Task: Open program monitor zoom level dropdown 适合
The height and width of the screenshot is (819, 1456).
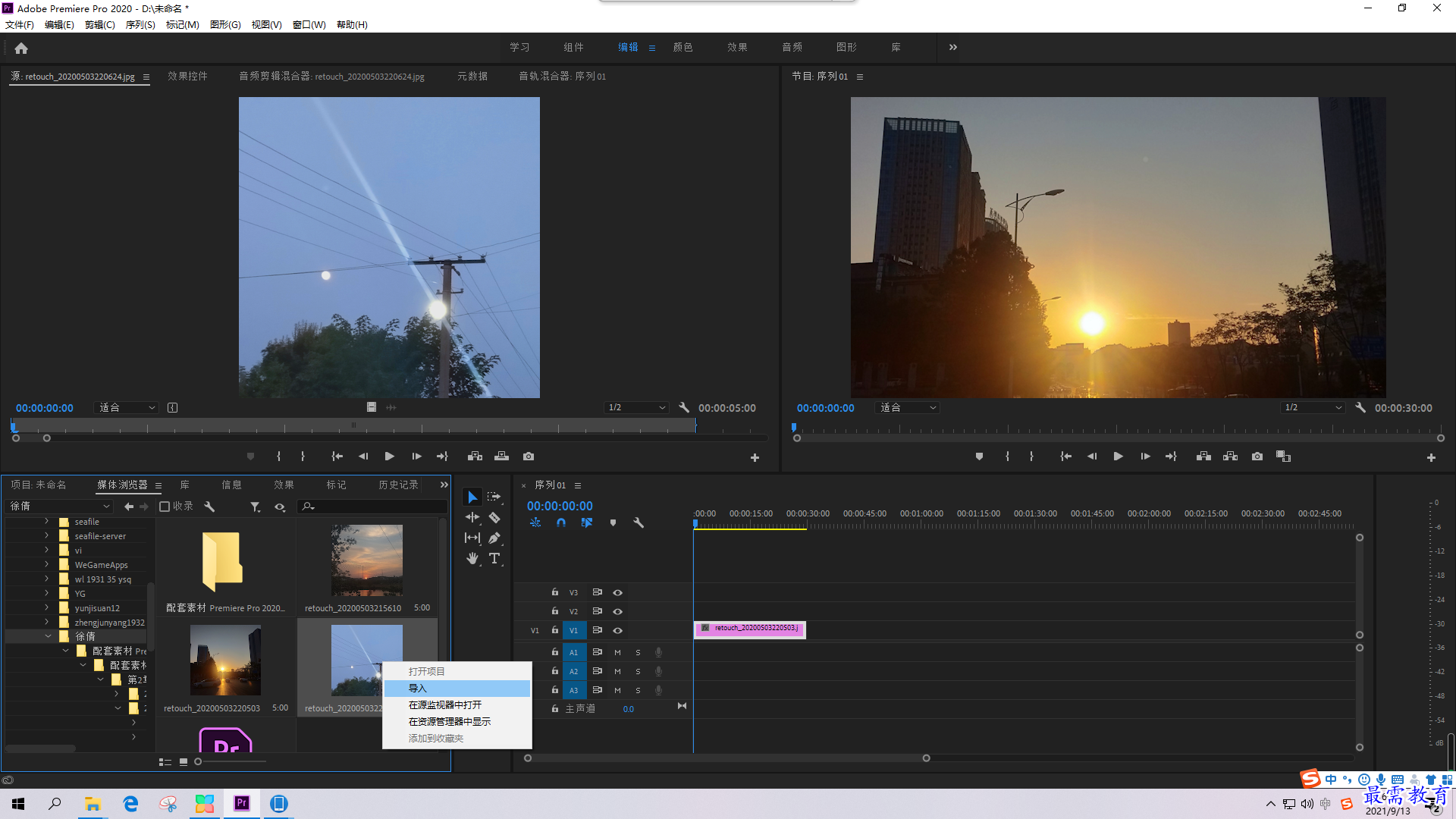Action: (x=908, y=407)
